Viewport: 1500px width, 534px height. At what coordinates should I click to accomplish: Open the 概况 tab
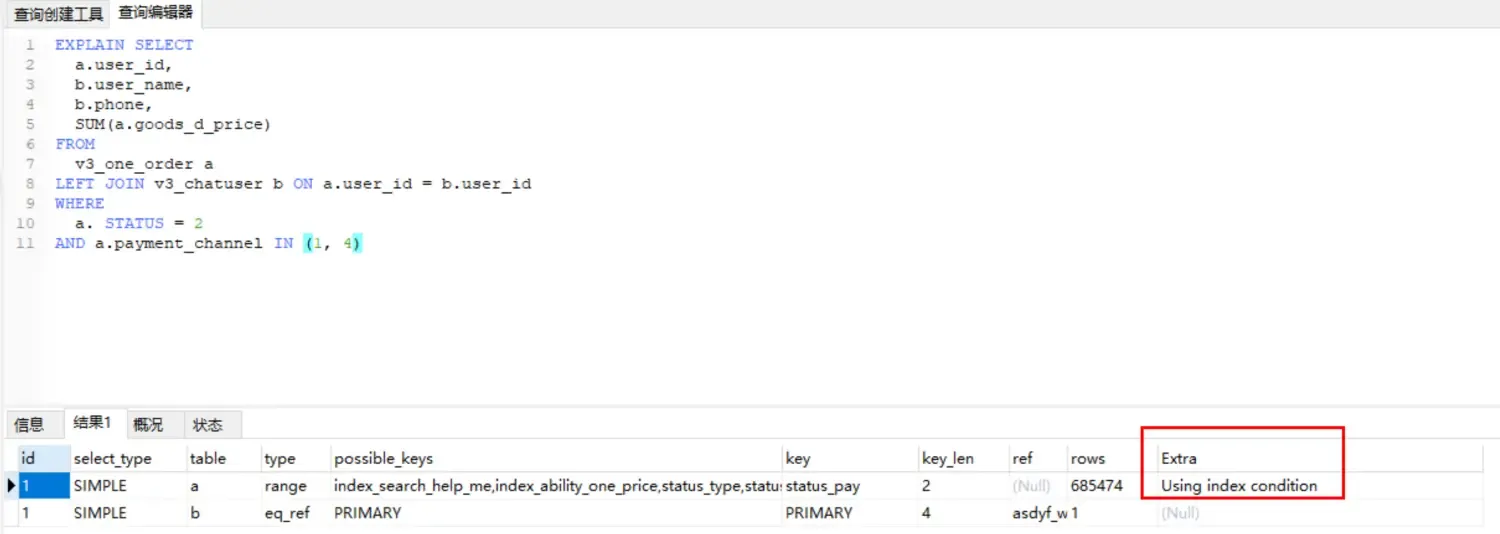point(148,425)
